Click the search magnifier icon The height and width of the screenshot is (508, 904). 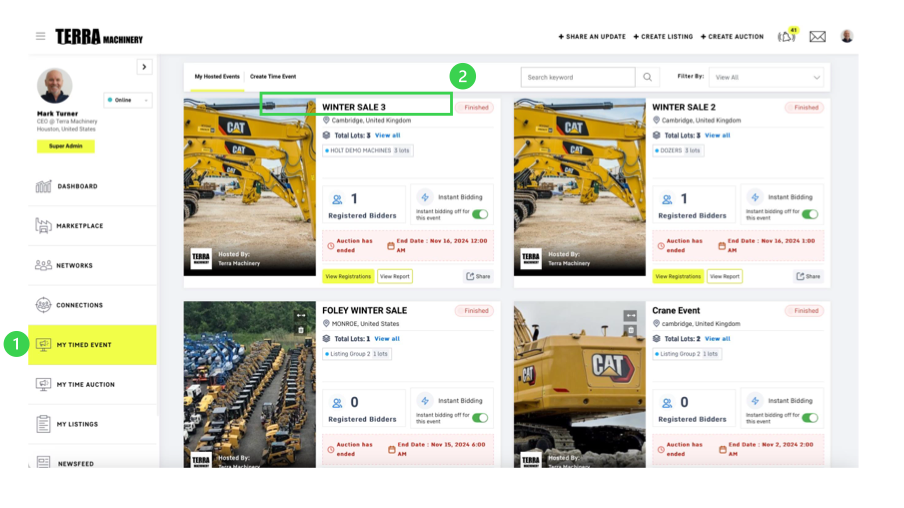pyautogui.click(x=647, y=77)
